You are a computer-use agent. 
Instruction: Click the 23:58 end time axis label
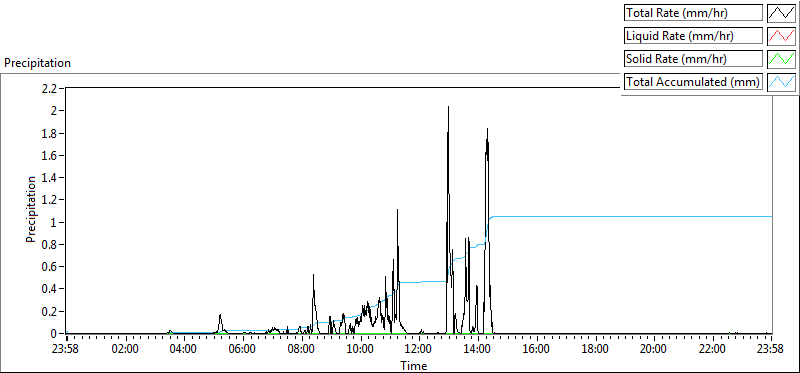tap(771, 350)
